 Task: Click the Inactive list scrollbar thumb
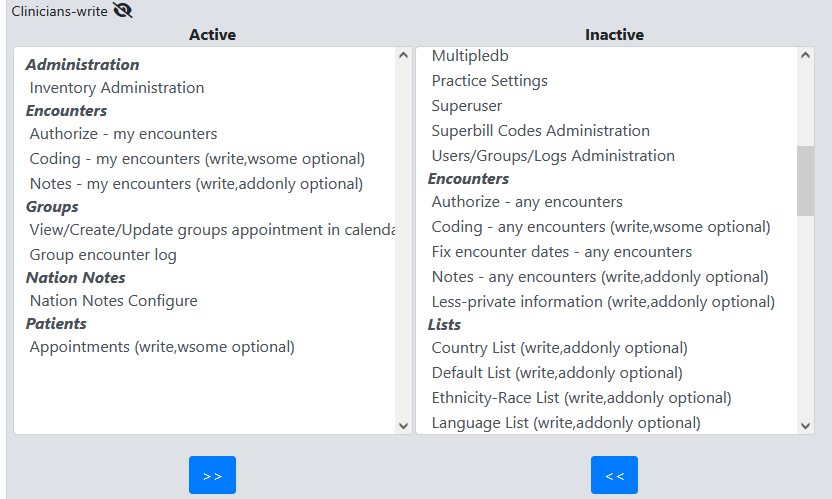pos(805,181)
